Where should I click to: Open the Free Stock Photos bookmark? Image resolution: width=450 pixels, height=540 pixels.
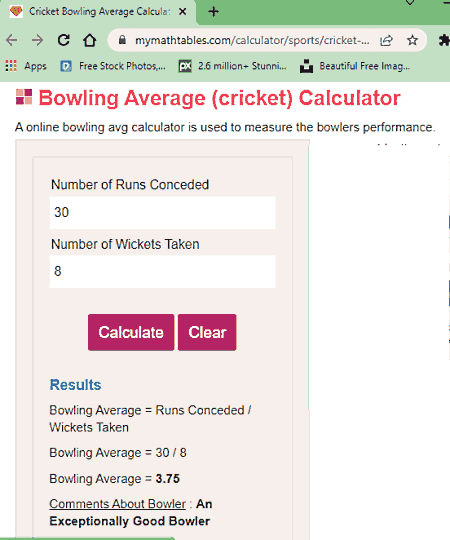[113, 66]
